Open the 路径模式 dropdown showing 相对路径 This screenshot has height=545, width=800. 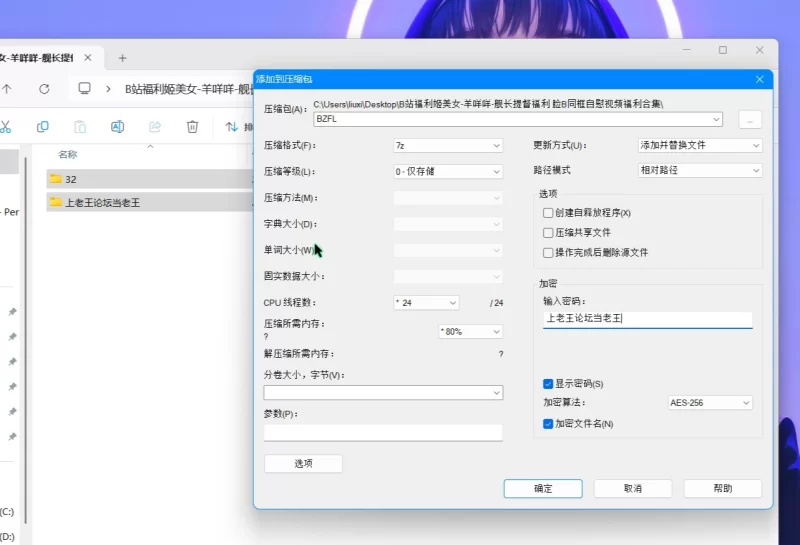[x=700, y=170]
